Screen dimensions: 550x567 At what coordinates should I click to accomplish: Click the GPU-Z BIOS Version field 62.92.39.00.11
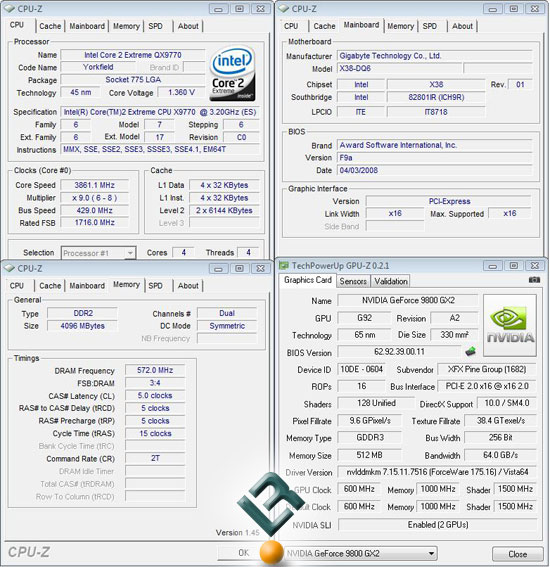coord(399,351)
